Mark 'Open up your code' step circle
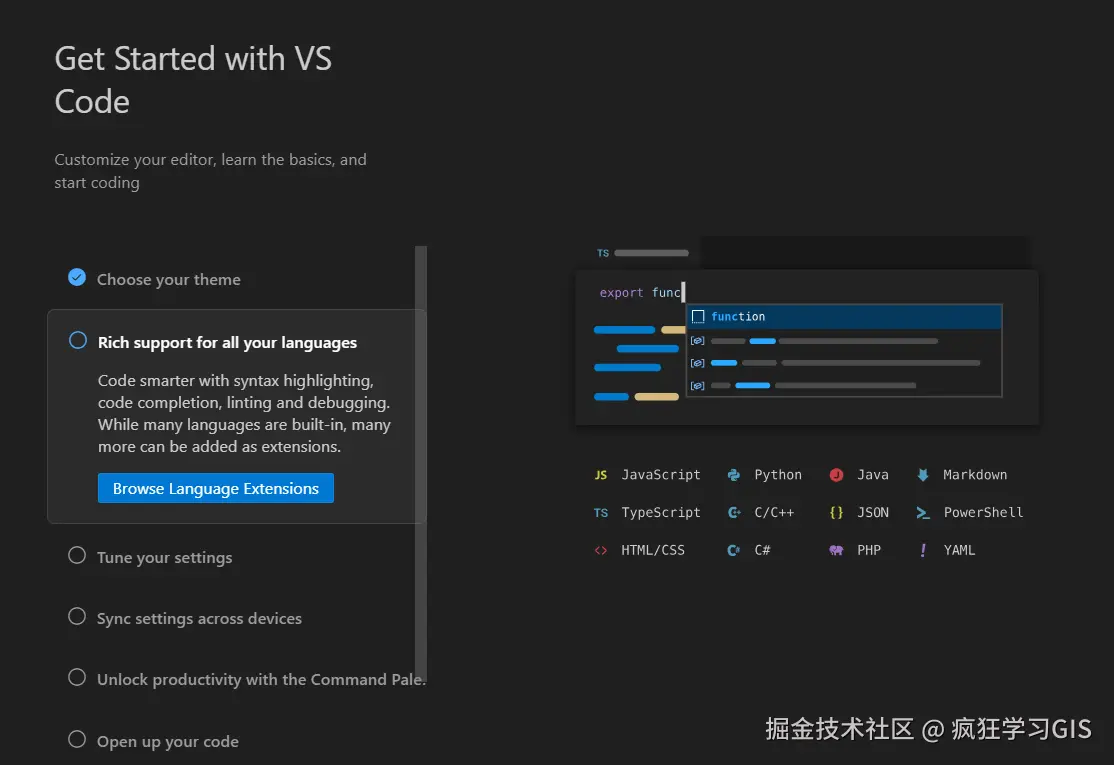Viewport: 1114px width, 765px height. 77,739
